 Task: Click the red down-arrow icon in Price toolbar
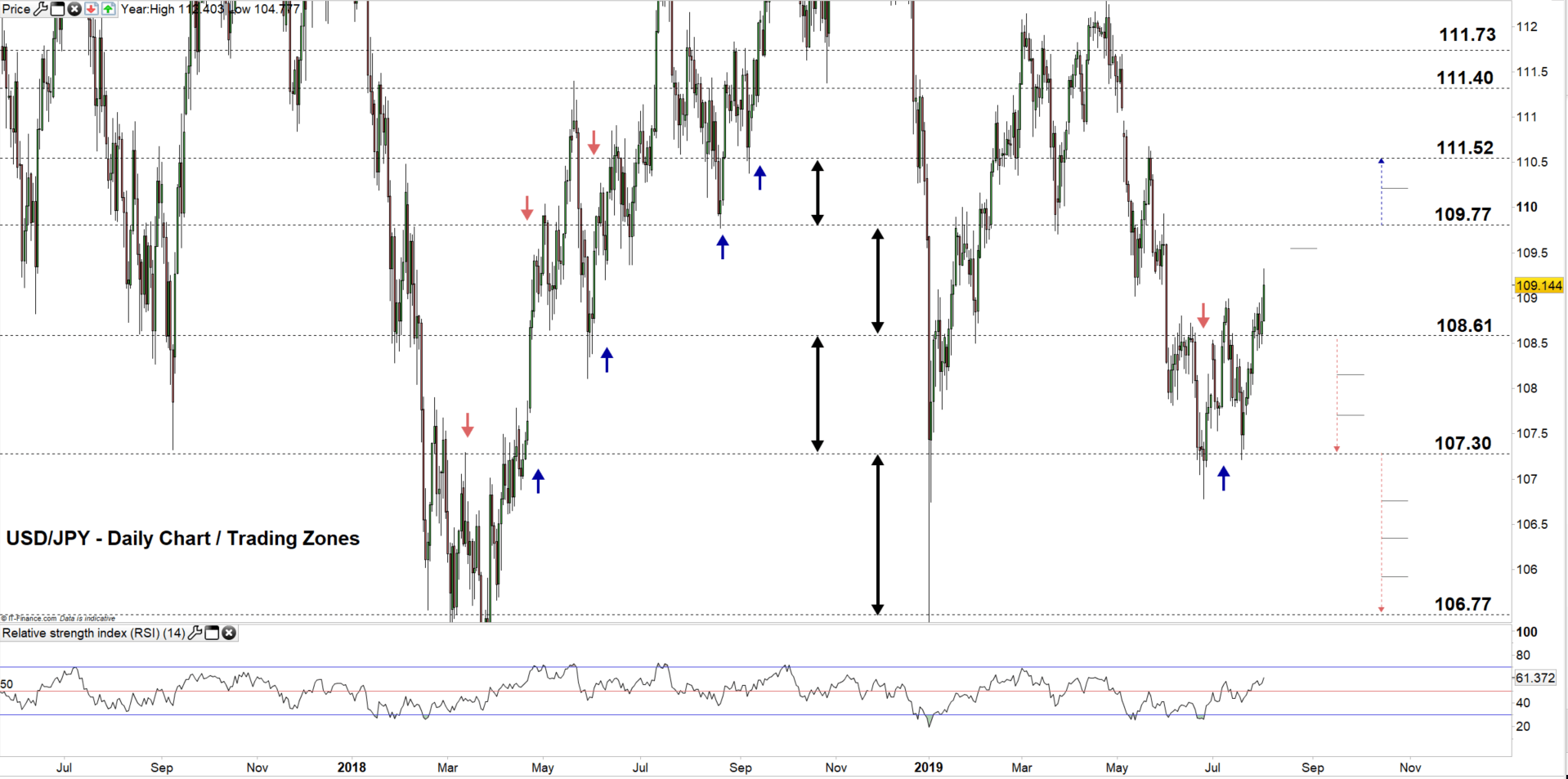[x=91, y=9]
